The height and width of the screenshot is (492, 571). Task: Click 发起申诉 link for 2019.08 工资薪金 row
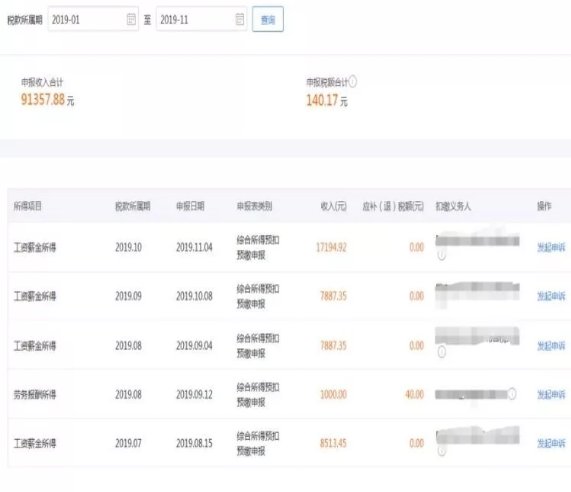pyautogui.click(x=551, y=346)
